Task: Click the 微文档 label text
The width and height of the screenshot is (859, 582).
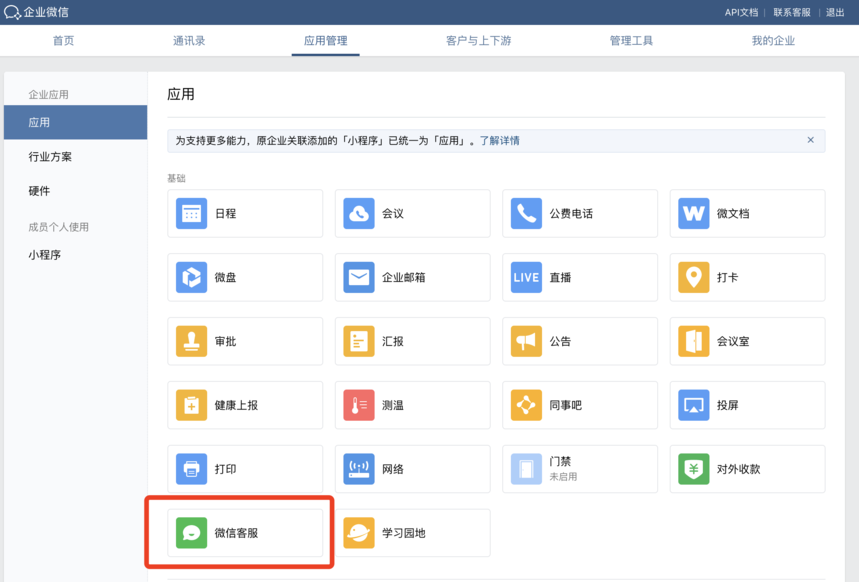Action: tap(733, 214)
